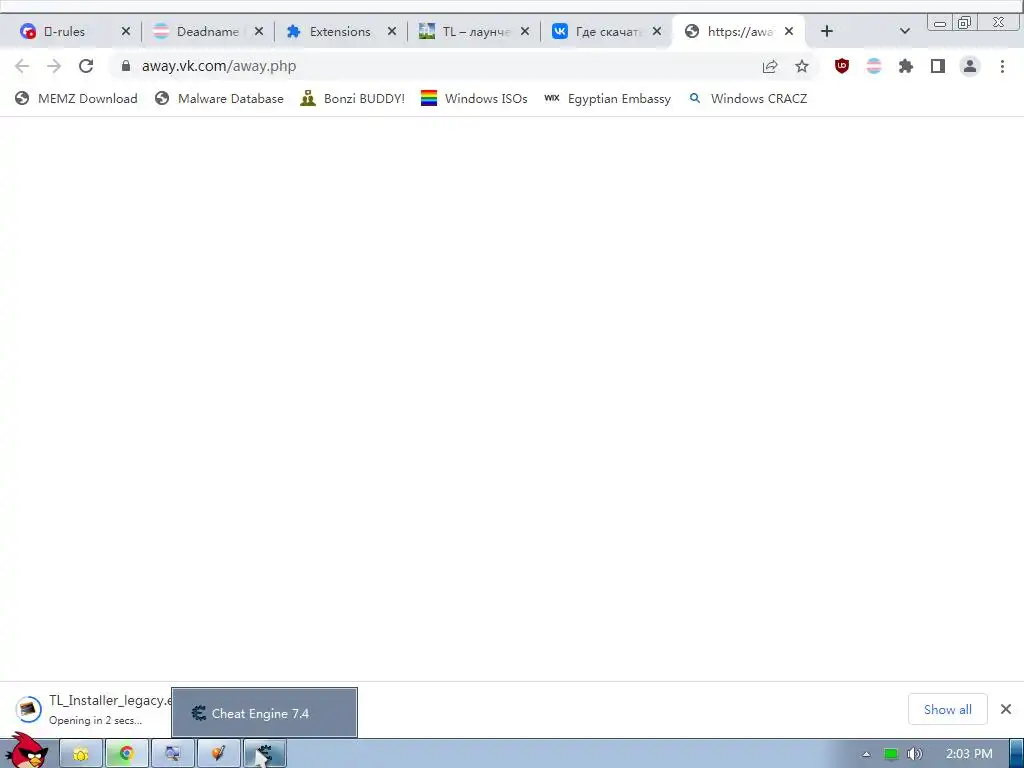This screenshot has height=768, width=1024.
Task: Bookmark this page with star icon
Action: point(802,66)
